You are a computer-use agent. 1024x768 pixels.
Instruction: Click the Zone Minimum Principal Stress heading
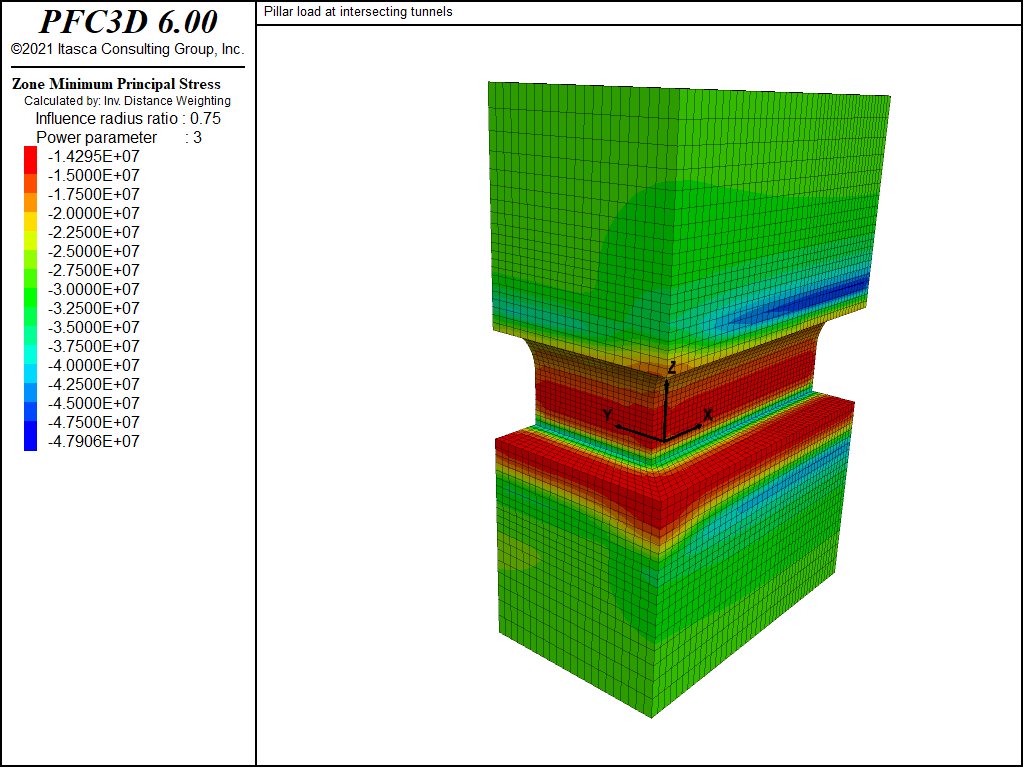[116, 84]
